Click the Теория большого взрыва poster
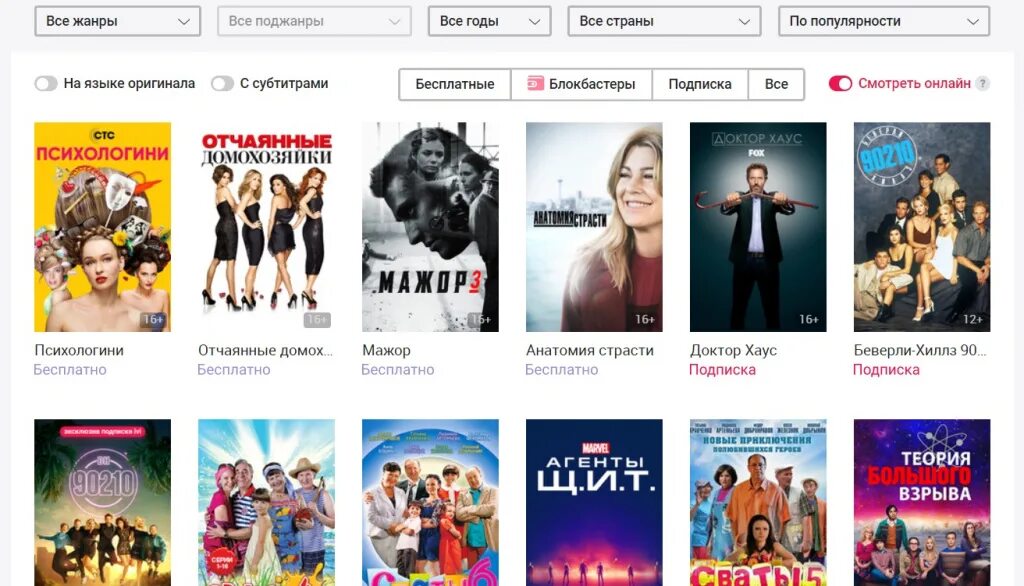Image resolution: width=1024 pixels, height=586 pixels. tap(922, 502)
